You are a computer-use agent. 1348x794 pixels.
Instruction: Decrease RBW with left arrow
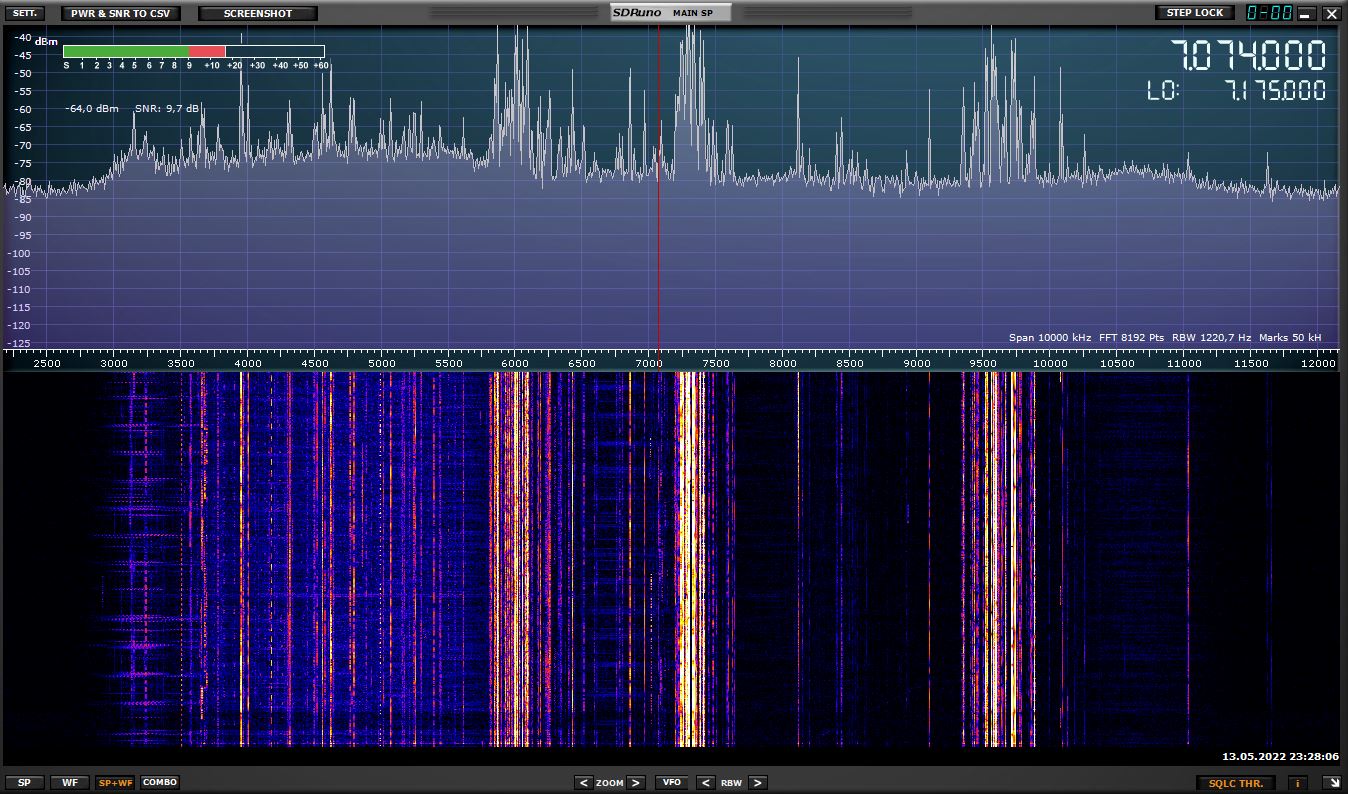pyautogui.click(x=705, y=783)
